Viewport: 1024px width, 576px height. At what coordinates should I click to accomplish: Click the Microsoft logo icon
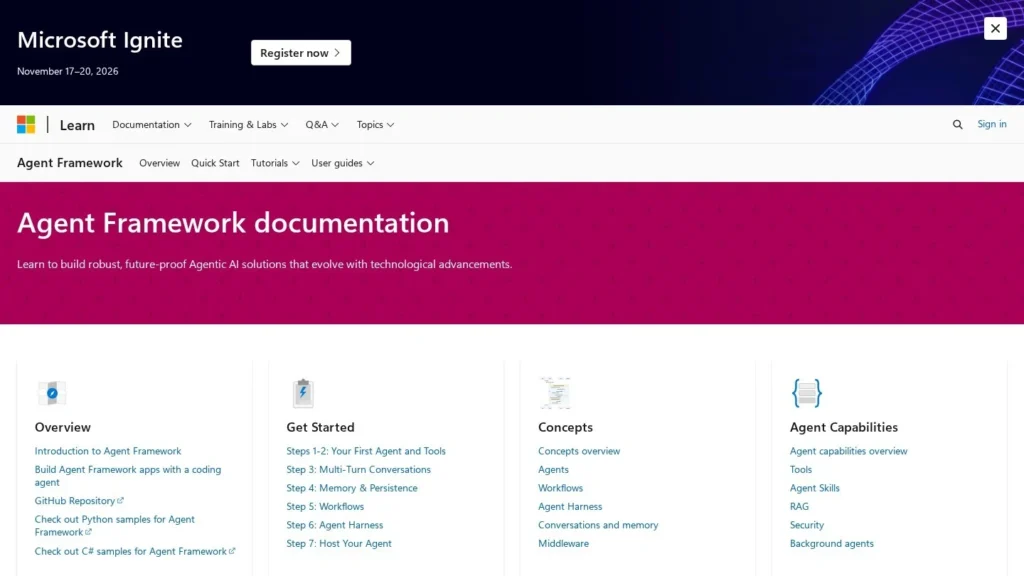(x=26, y=124)
